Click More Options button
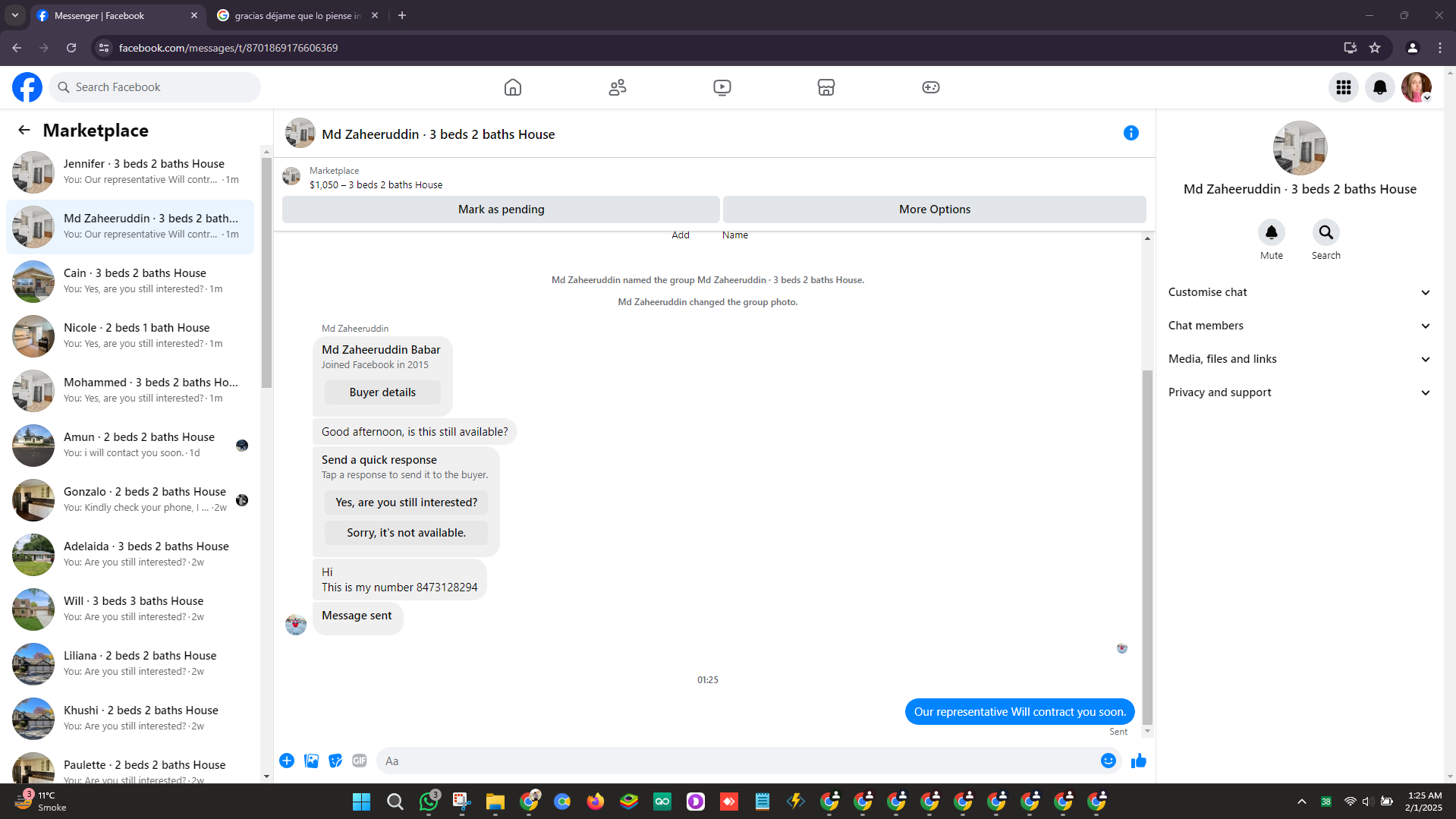The width and height of the screenshot is (1456, 819). coord(935,209)
